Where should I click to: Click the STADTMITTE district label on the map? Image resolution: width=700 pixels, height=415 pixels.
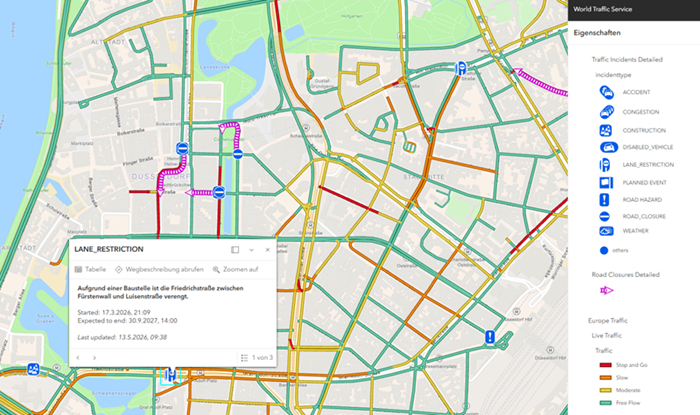(x=424, y=177)
